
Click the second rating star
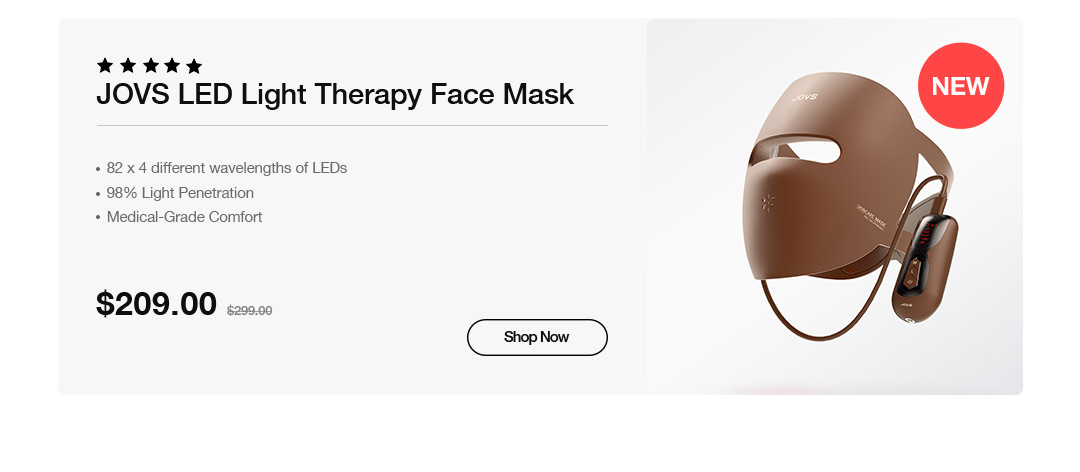[x=127, y=65]
